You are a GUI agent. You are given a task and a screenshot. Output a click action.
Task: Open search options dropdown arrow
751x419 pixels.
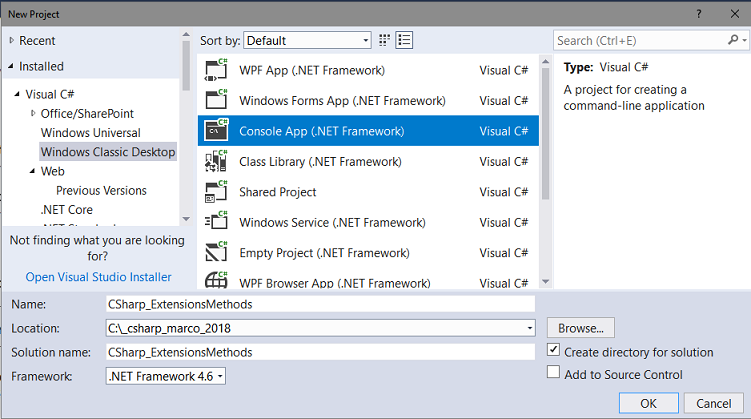tap(744, 41)
